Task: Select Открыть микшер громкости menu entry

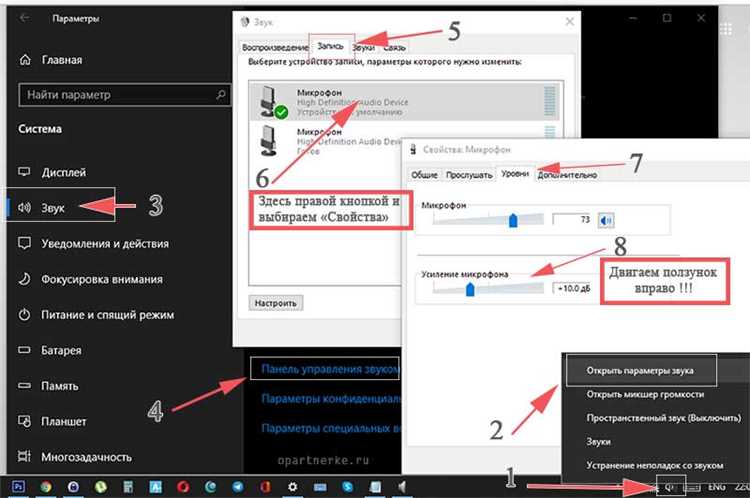Action: [645, 395]
